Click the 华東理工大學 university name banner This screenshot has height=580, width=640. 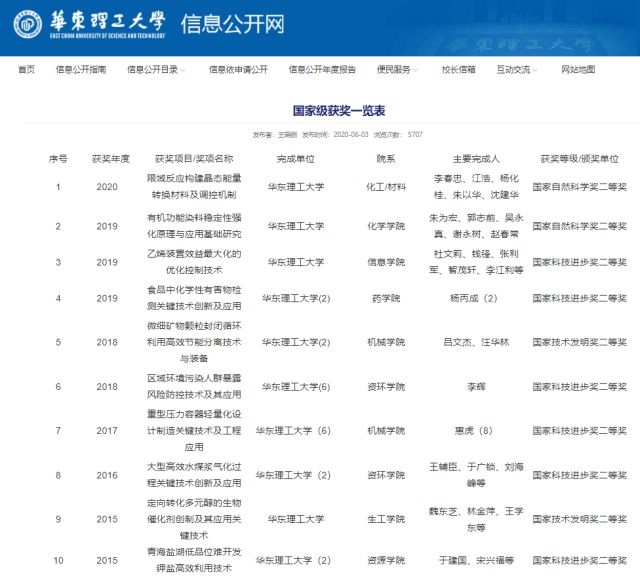pos(107,24)
